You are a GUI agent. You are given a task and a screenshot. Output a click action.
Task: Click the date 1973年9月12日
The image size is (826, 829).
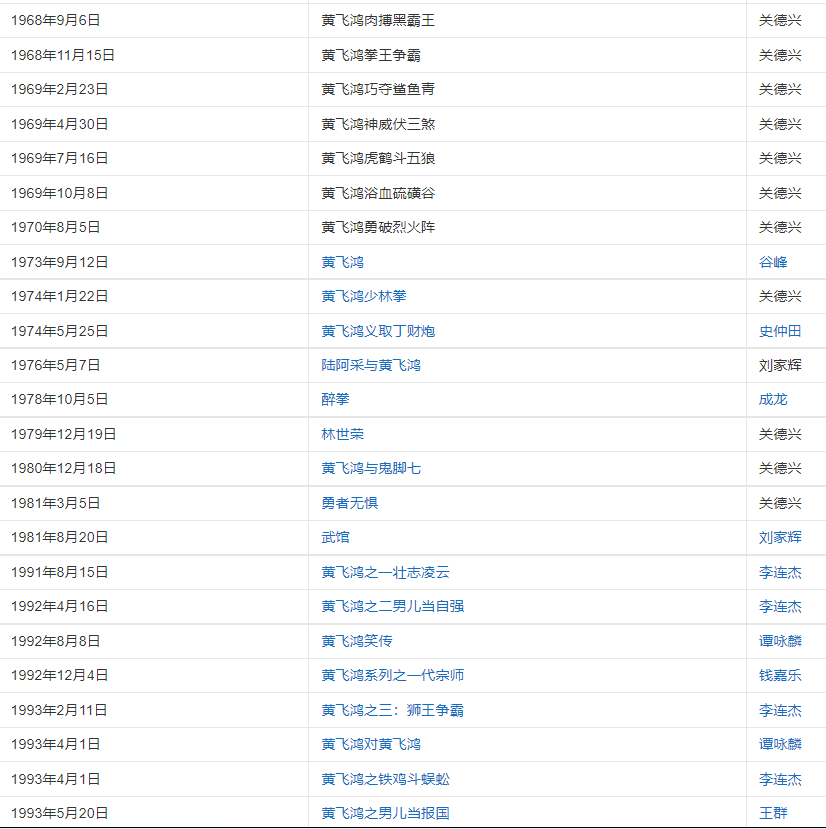coord(59,262)
